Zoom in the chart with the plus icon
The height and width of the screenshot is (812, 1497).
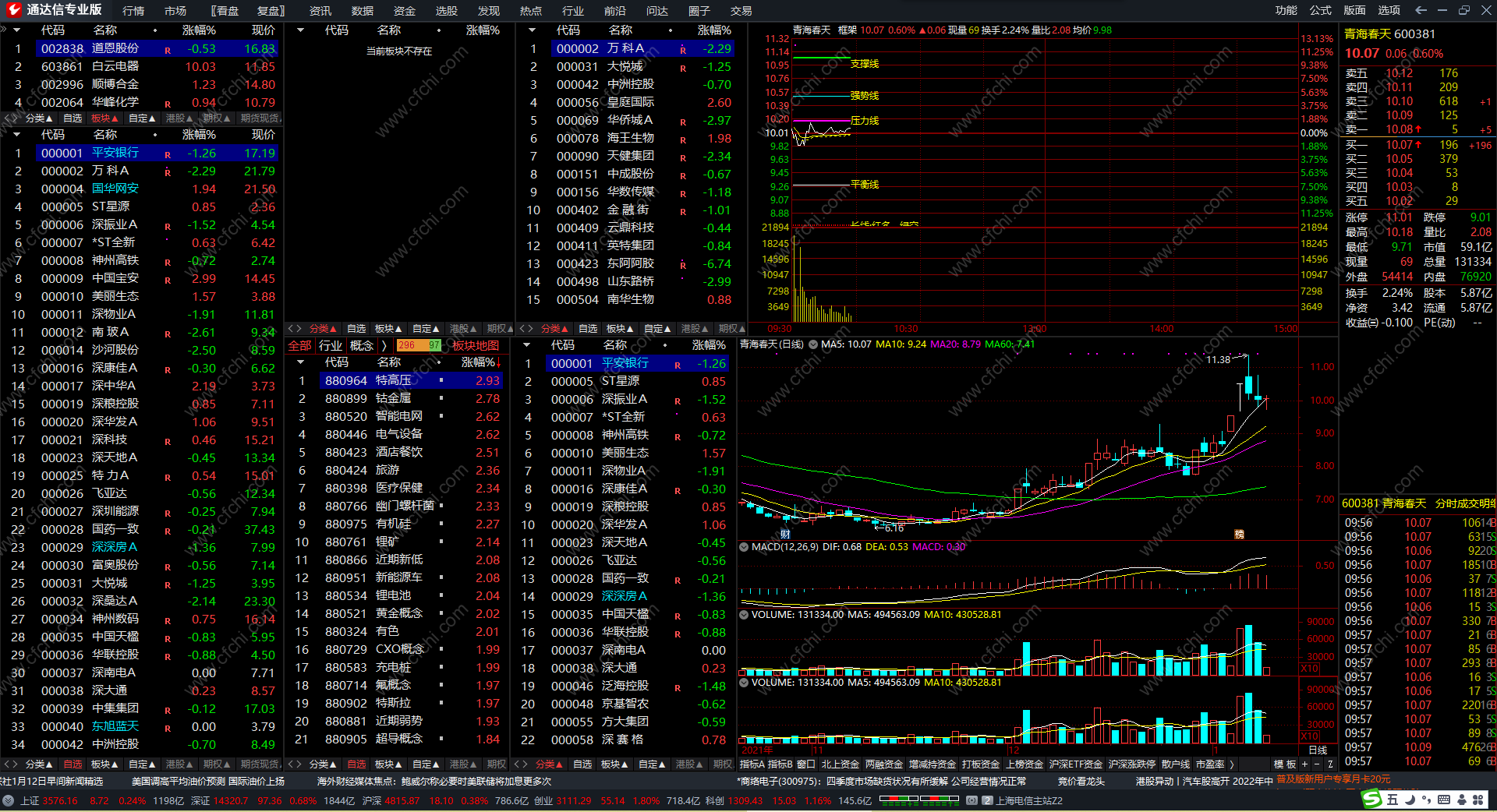pyautogui.click(x=1304, y=764)
